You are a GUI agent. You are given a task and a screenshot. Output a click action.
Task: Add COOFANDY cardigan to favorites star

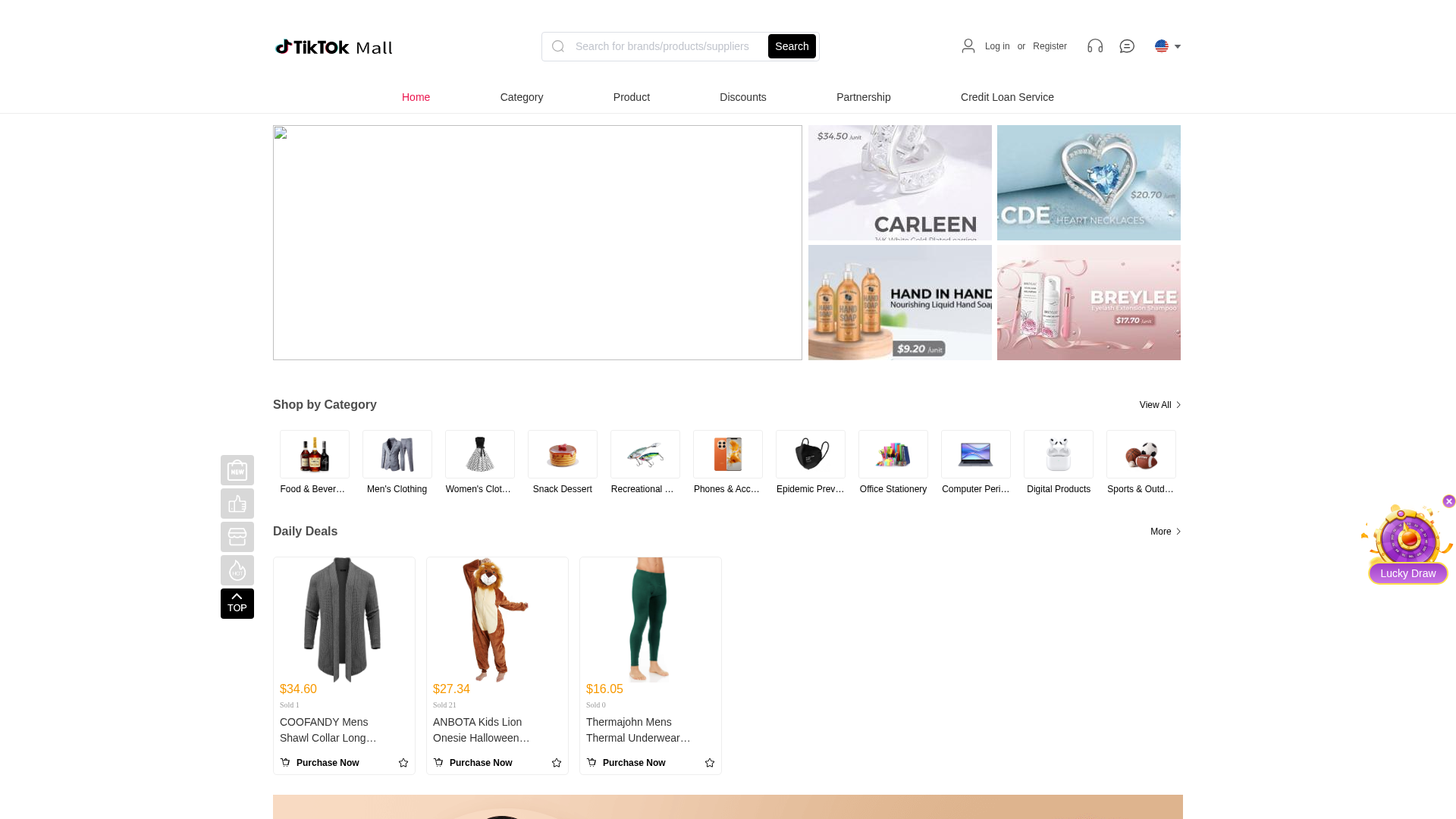pyautogui.click(x=403, y=763)
